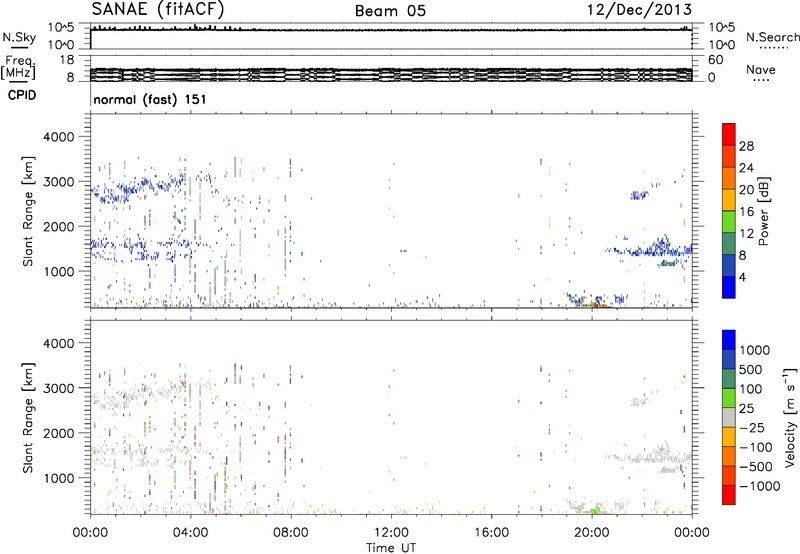This screenshot has width=800, height=554.
Task: Pick the light green 12–16 dB power swatch
Action: [729, 222]
